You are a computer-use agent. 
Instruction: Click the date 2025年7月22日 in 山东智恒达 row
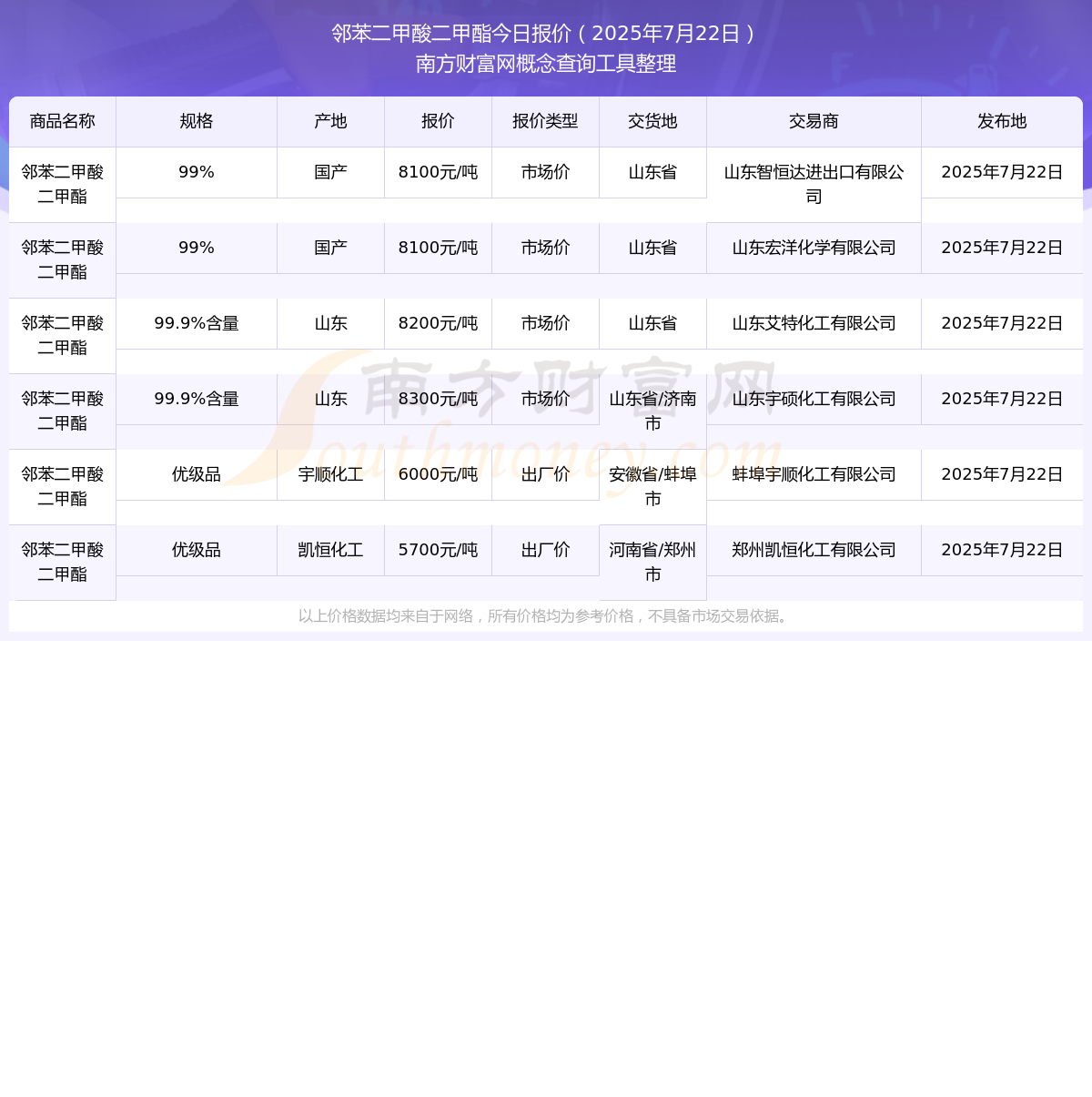tap(1002, 173)
